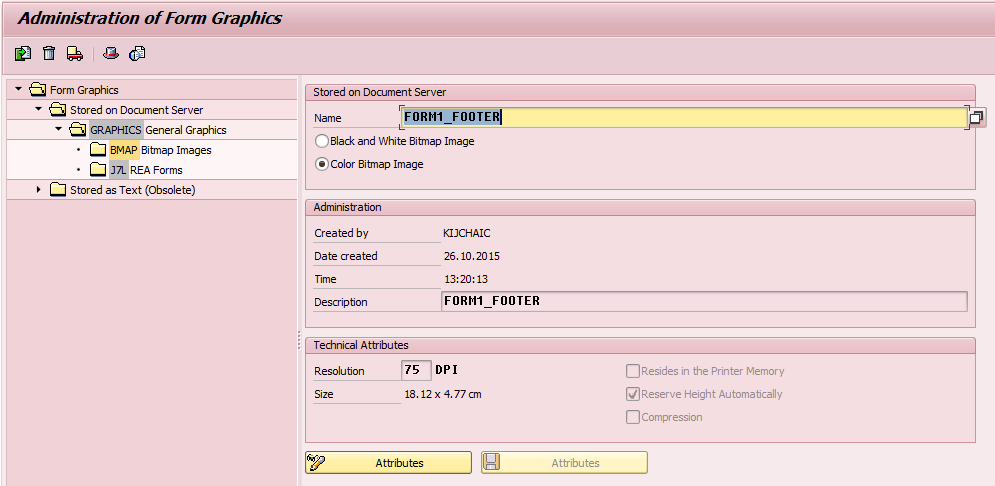This screenshot has width=995, height=486.
Task: Click the date created value 26.10.2015
Action: pos(471,256)
